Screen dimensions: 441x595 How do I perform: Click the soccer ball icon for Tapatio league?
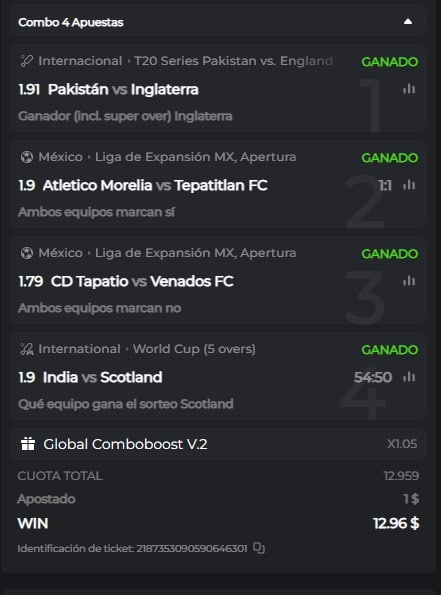27,253
